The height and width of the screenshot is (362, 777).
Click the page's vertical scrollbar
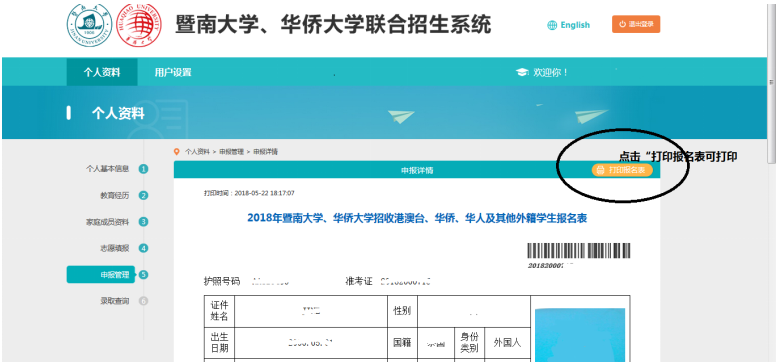click(771, 82)
